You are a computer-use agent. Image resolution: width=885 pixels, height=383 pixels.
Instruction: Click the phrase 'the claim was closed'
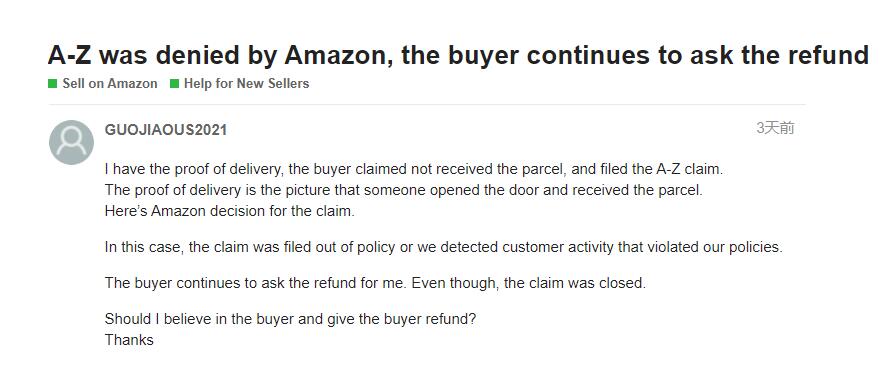pyautogui.click(x=575, y=283)
